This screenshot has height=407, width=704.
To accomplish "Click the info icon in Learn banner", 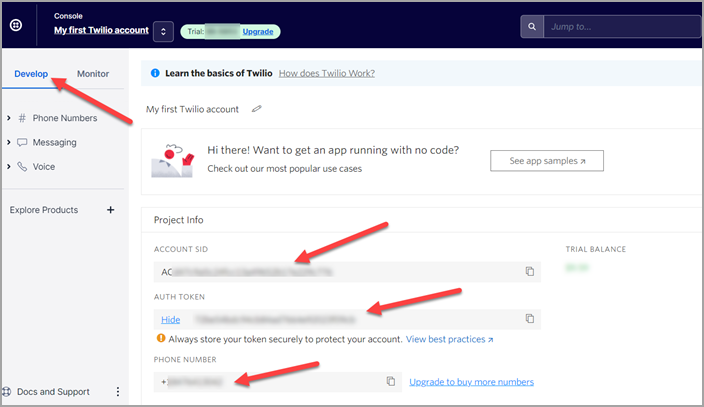I will (155, 73).
